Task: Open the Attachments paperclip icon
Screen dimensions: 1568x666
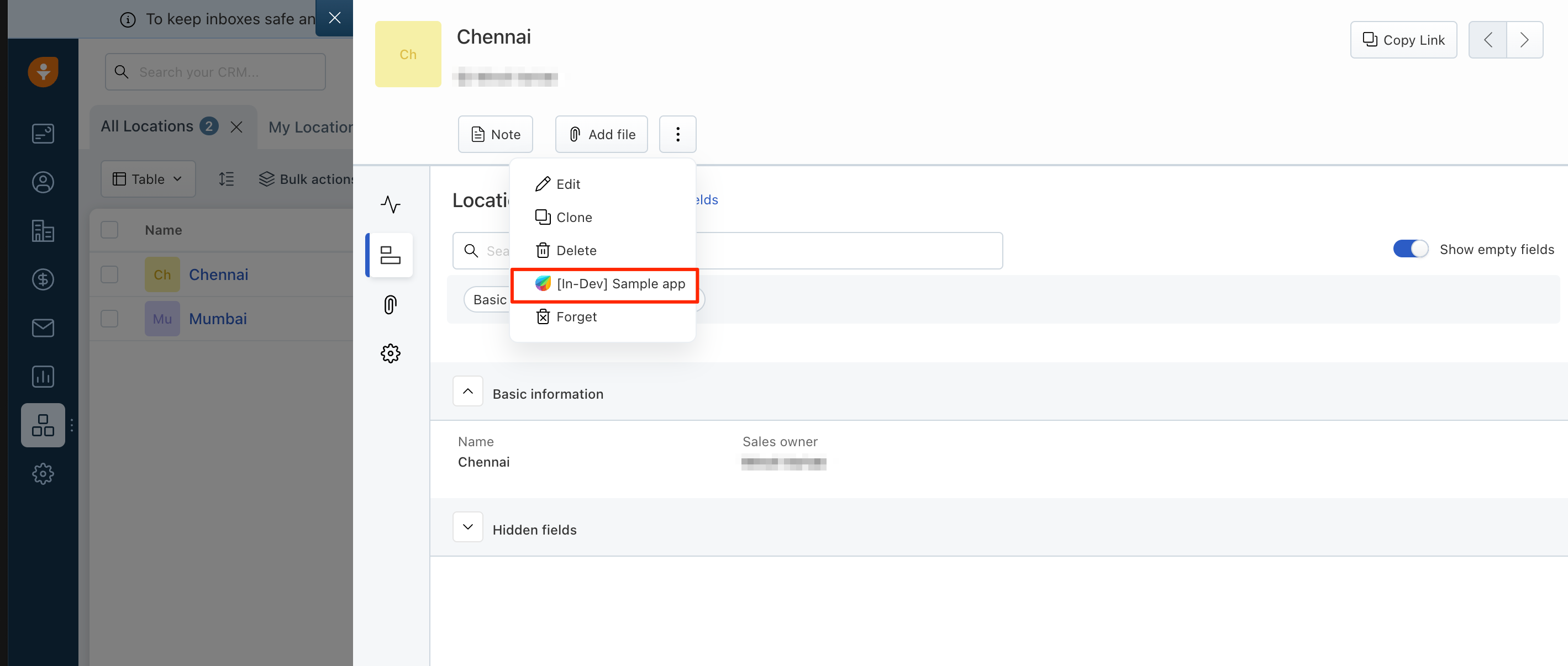Action: 390,304
